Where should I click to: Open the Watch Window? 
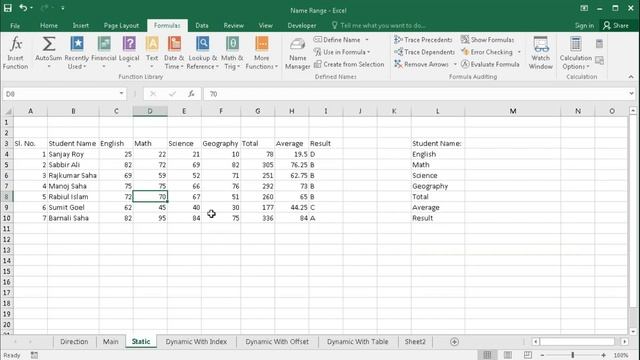(540, 53)
